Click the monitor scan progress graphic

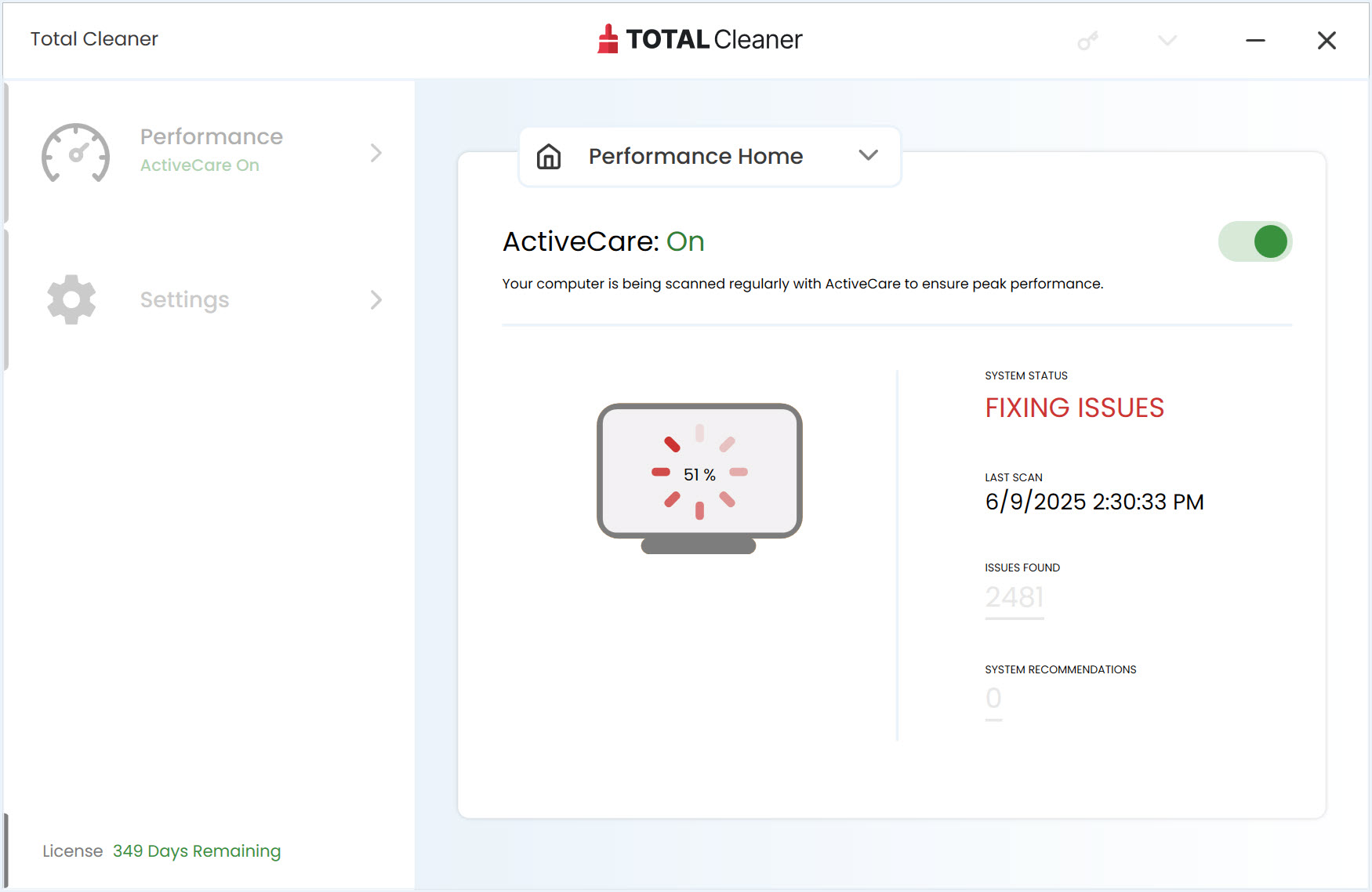pos(699,478)
